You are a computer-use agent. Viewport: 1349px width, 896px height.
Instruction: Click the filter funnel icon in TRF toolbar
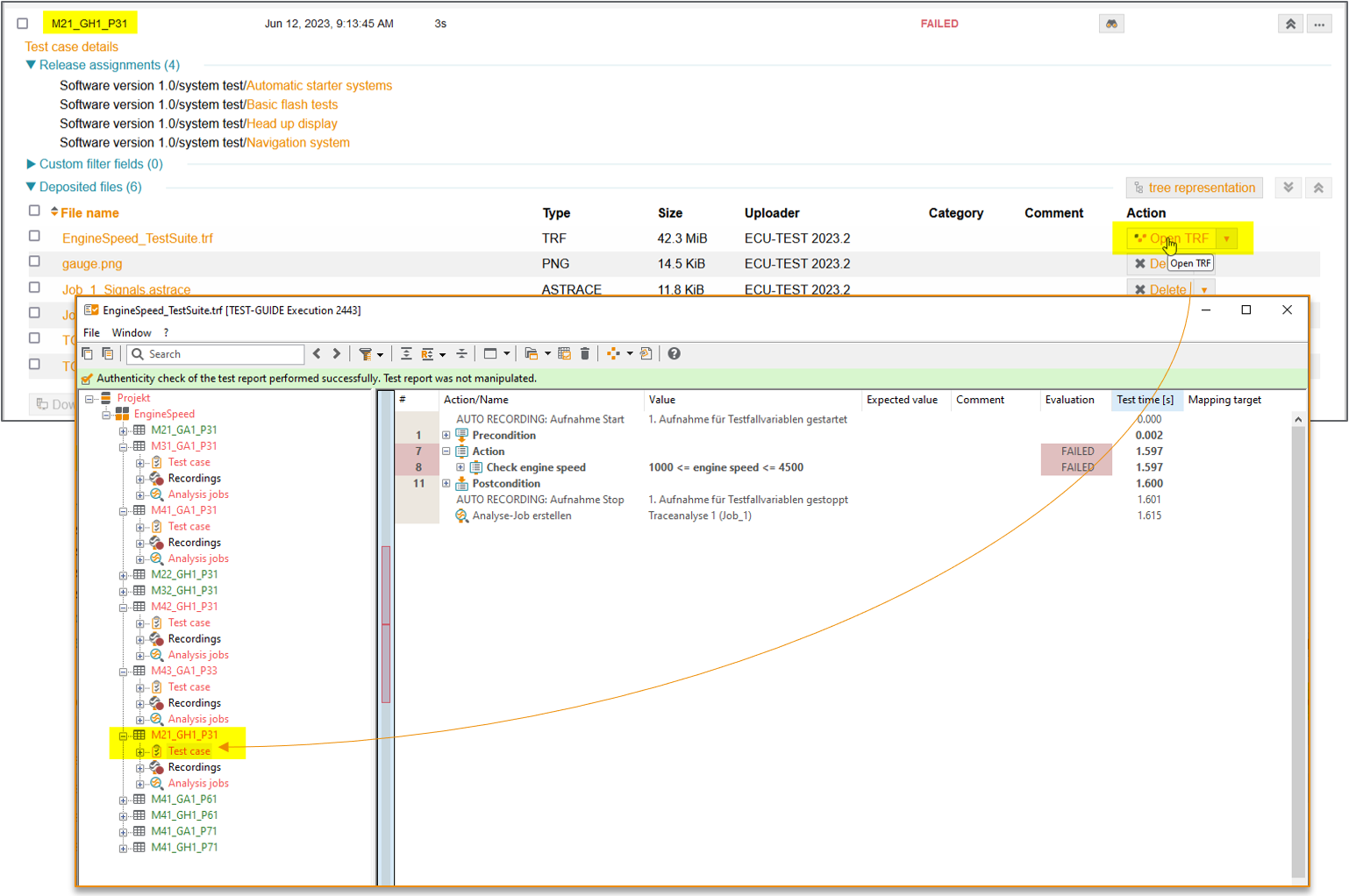coord(366,354)
